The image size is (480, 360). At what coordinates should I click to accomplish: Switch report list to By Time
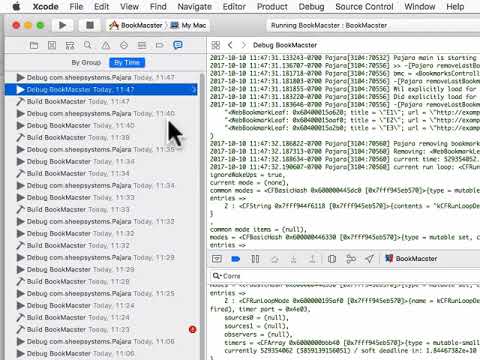[127, 62]
